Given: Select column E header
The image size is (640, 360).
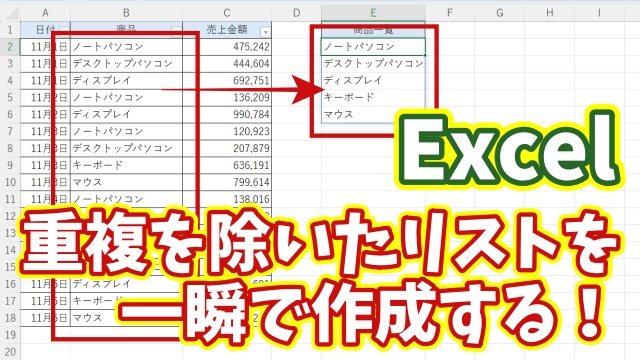Looking at the screenshot, I should [x=373, y=13].
